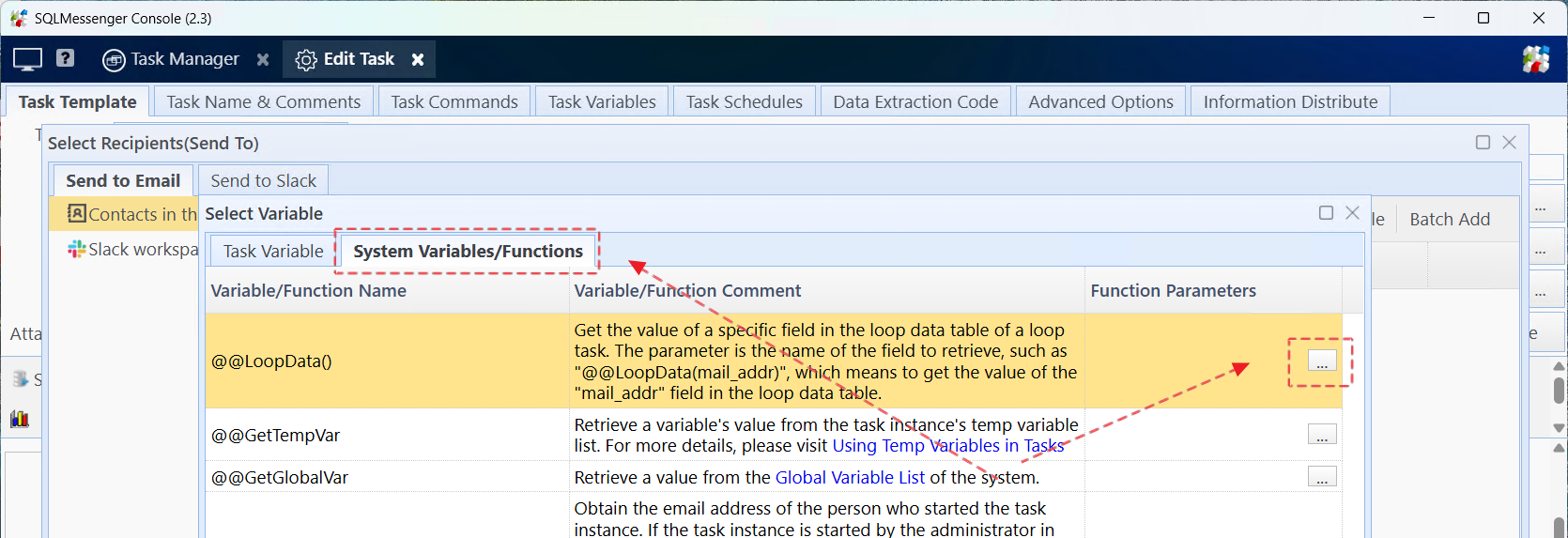The image size is (1568, 538).
Task: Switch to Send to Slack tab
Action: click(x=263, y=180)
